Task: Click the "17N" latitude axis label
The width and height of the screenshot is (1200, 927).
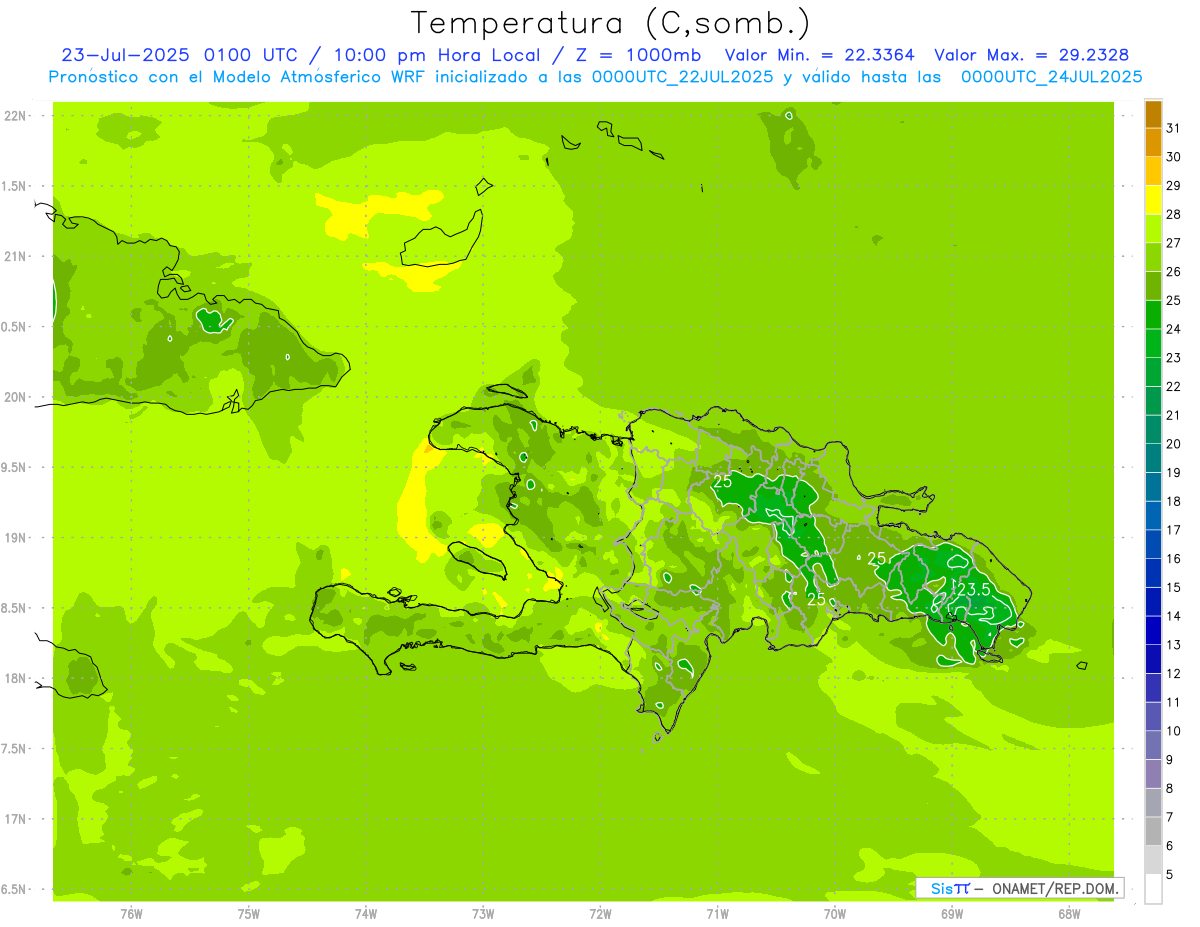Action: 16,819
